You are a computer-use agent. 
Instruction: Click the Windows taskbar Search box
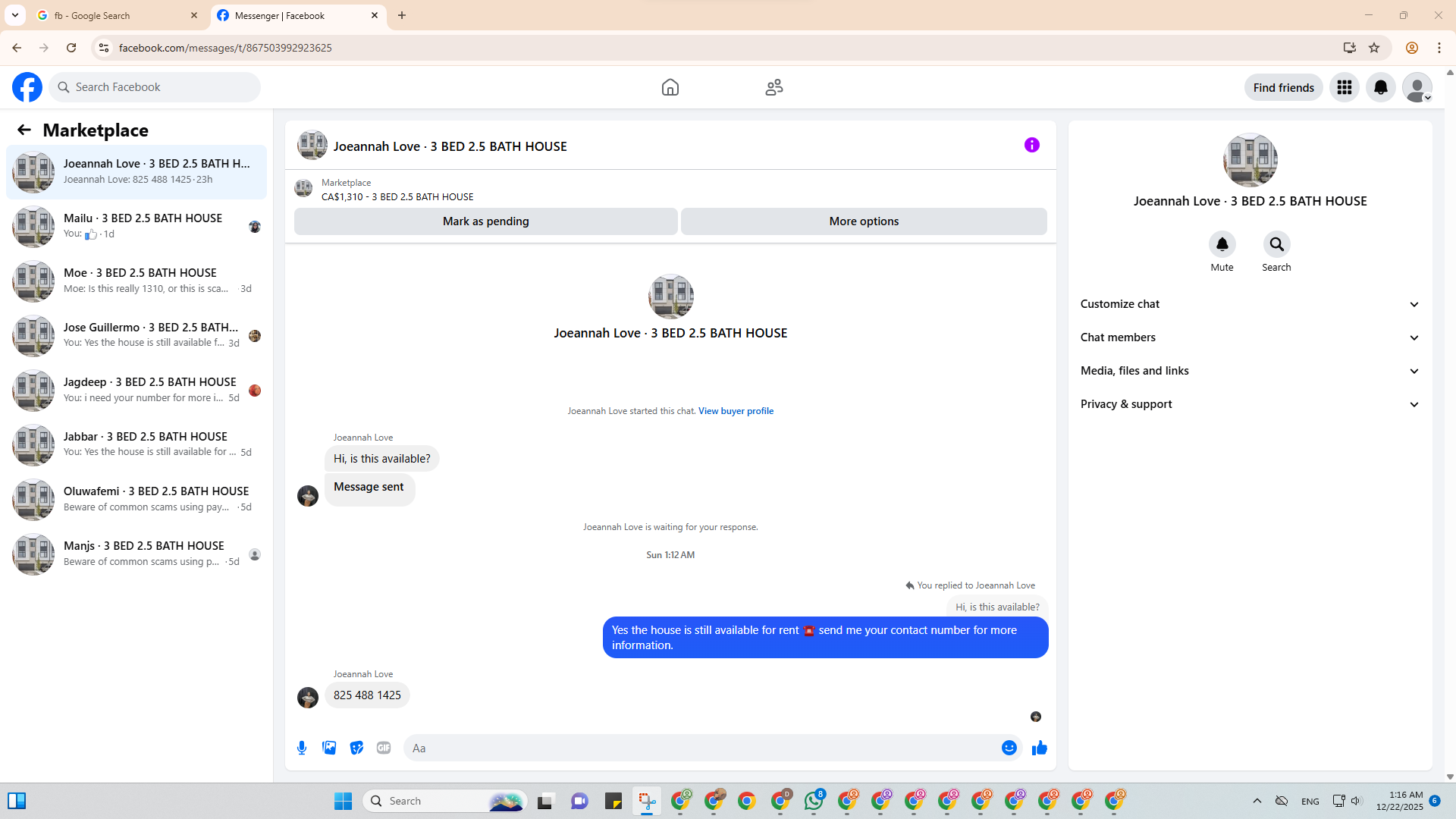445,801
